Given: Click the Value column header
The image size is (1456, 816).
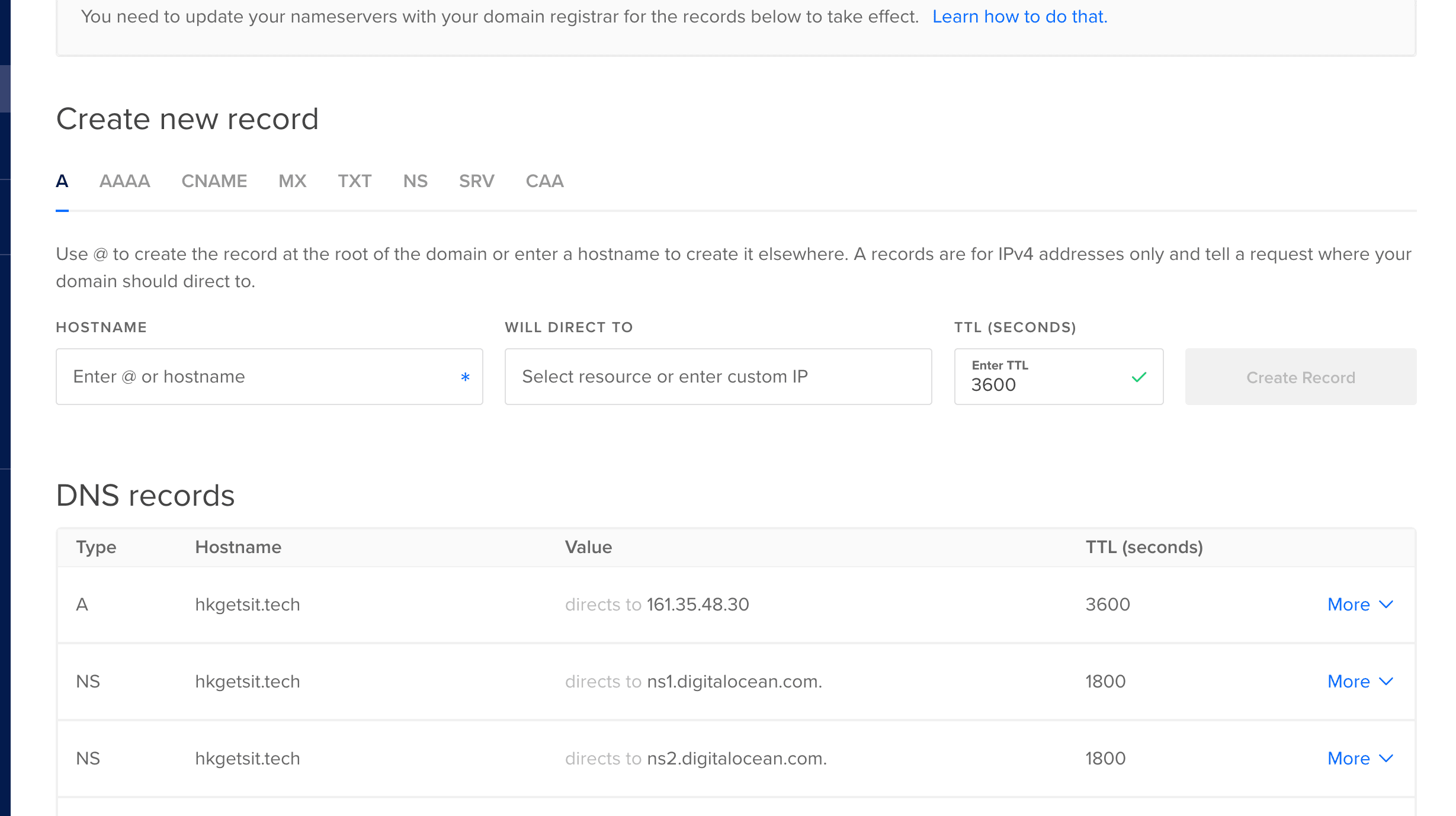Looking at the screenshot, I should pos(588,547).
